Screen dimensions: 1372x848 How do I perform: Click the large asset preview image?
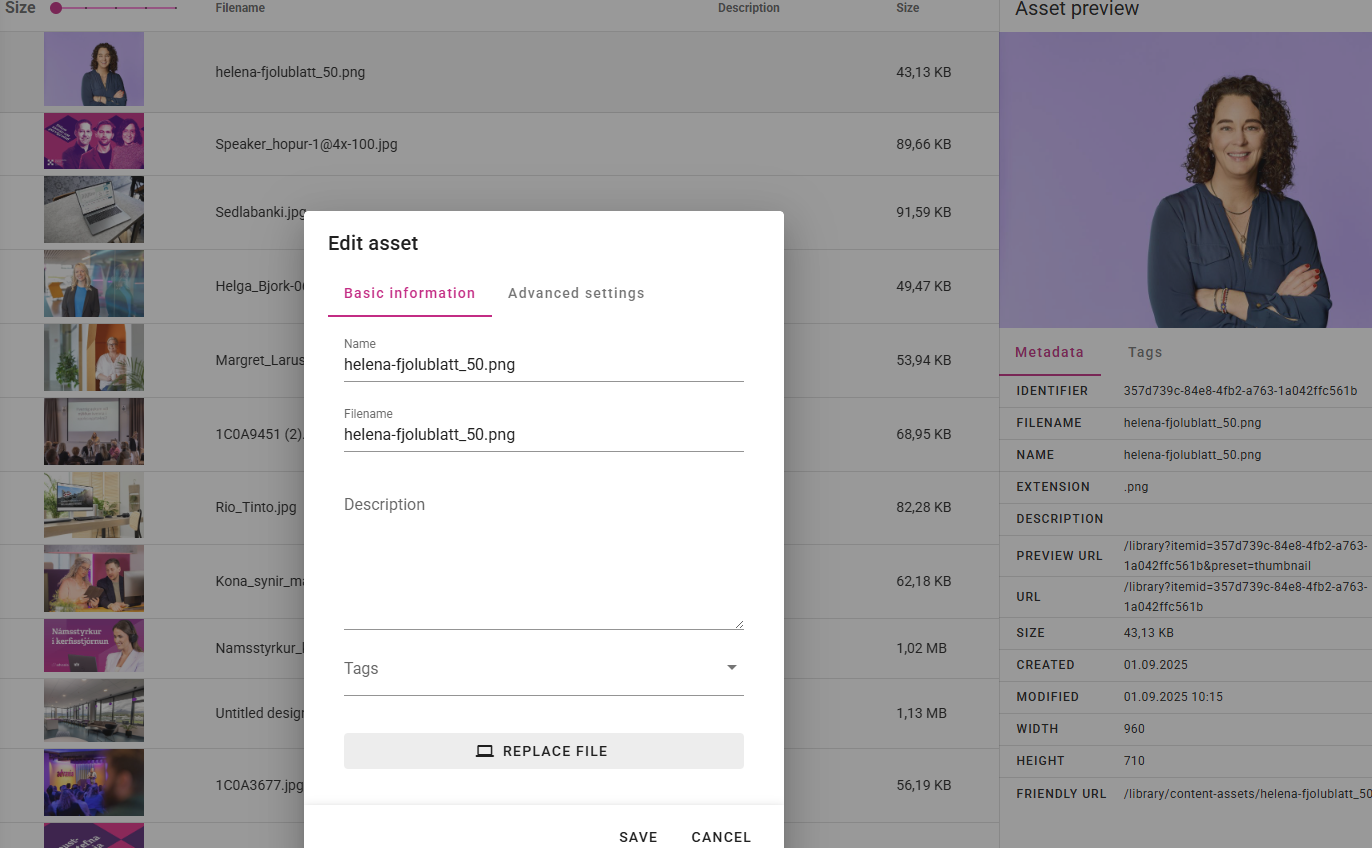(1185, 180)
